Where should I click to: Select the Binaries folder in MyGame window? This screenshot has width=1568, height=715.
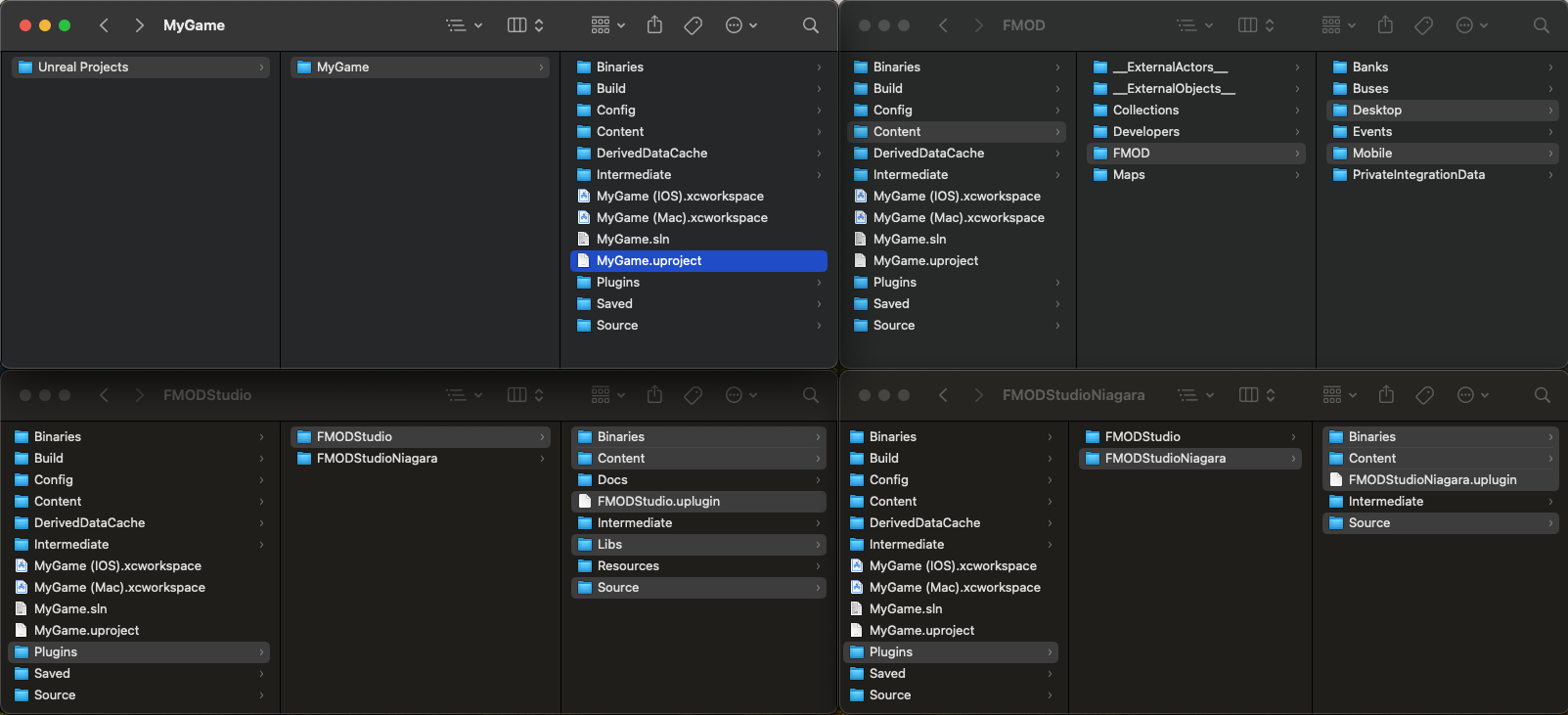pyautogui.click(x=698, y=67)
